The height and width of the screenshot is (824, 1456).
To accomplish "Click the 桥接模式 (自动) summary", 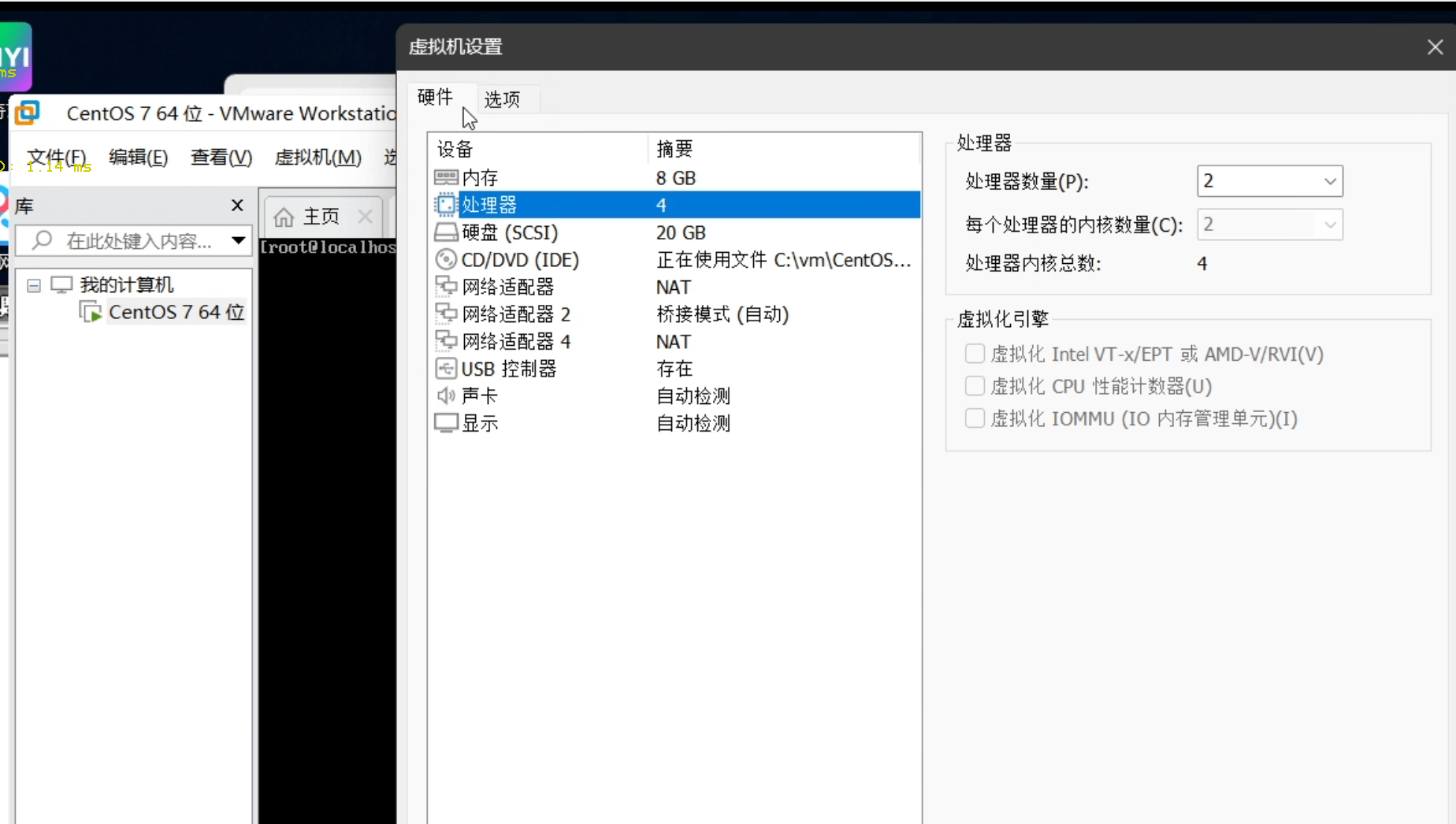I will click(x=722, y=314).
